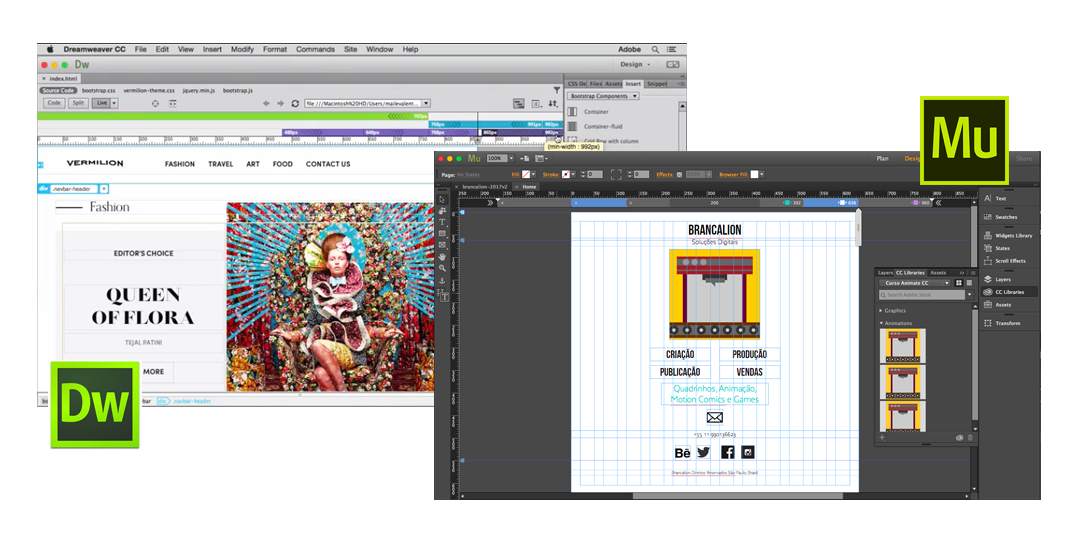Open the Text panel icon in Muse

[x=987, y=198]
